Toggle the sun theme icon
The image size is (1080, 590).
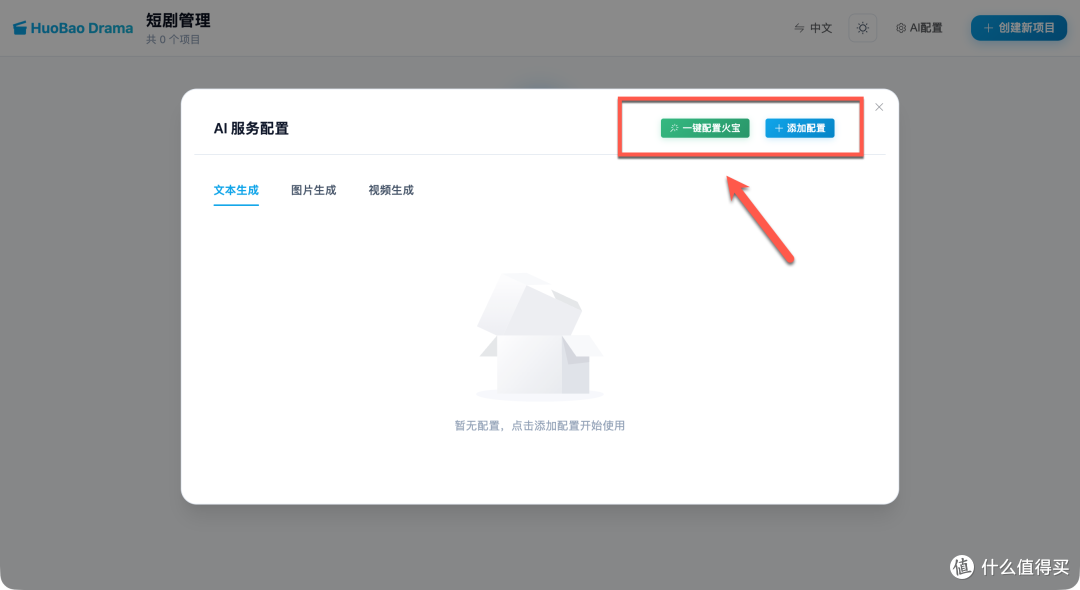[x=862, y=28]
